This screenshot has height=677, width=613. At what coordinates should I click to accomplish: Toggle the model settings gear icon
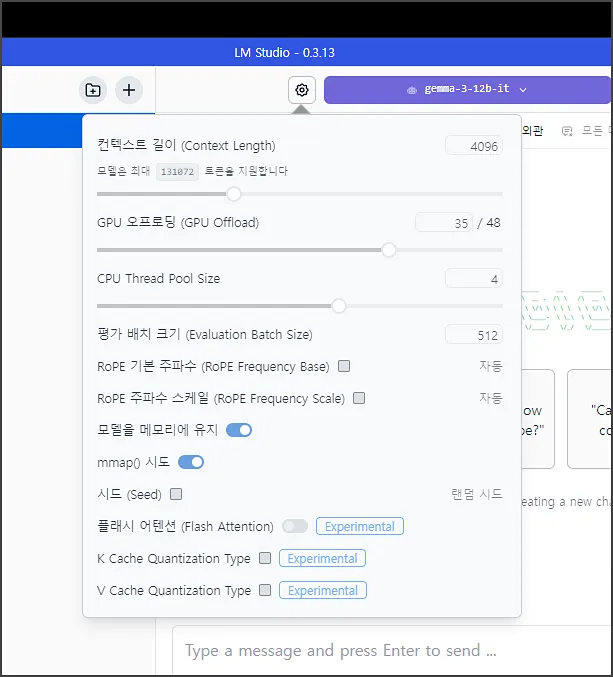302,90
